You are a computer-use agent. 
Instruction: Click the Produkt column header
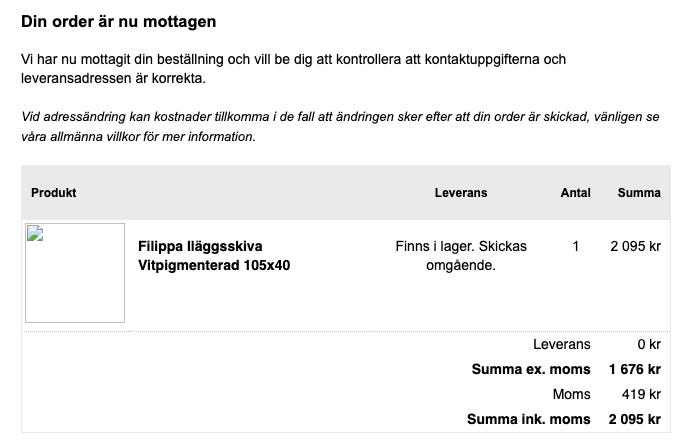(x=54, y=192)
